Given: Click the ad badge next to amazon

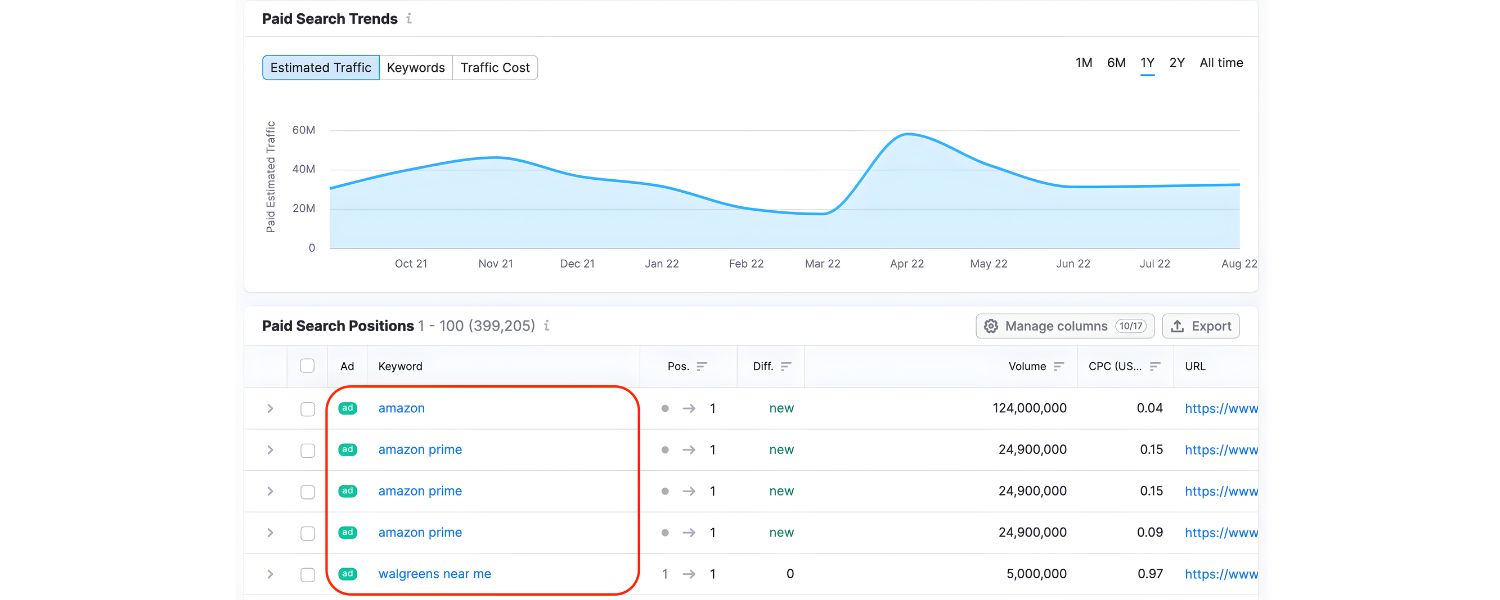Looking at the screenshot, I should pyautogui.click(x=347, y=408).
